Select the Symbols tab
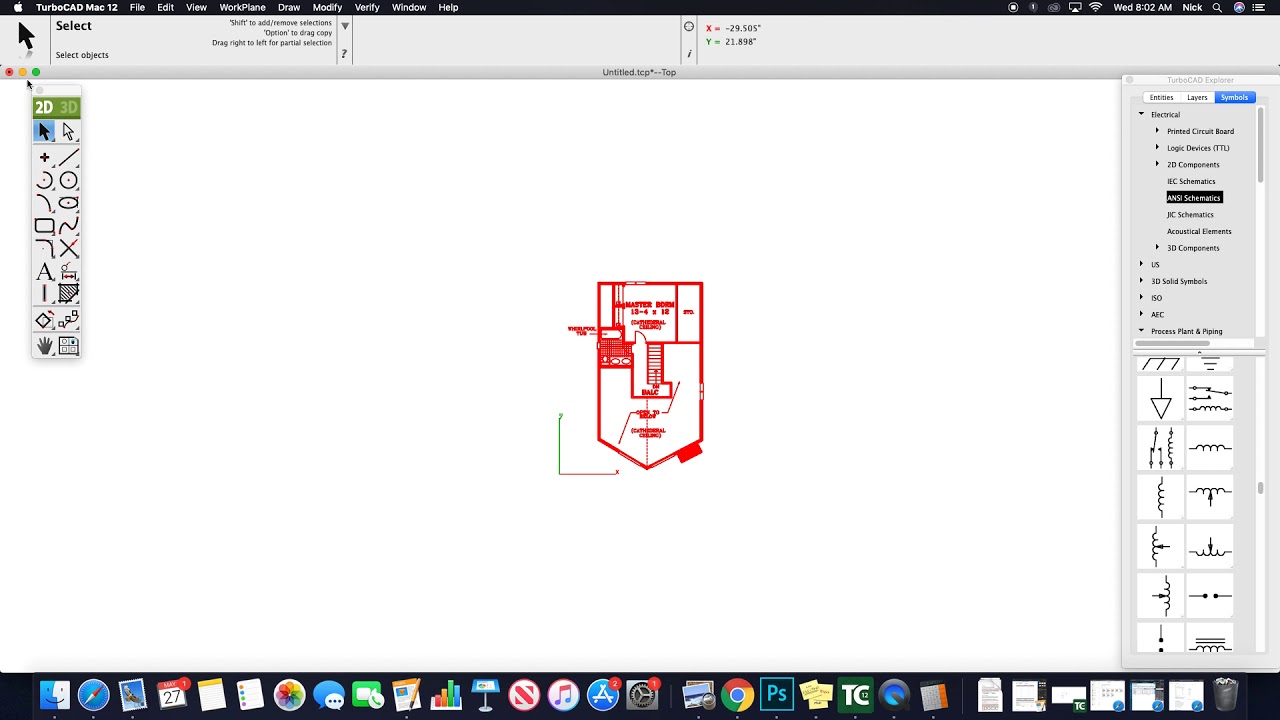The width and height of the screenshot is (1280, 720). coord(1234,97)
